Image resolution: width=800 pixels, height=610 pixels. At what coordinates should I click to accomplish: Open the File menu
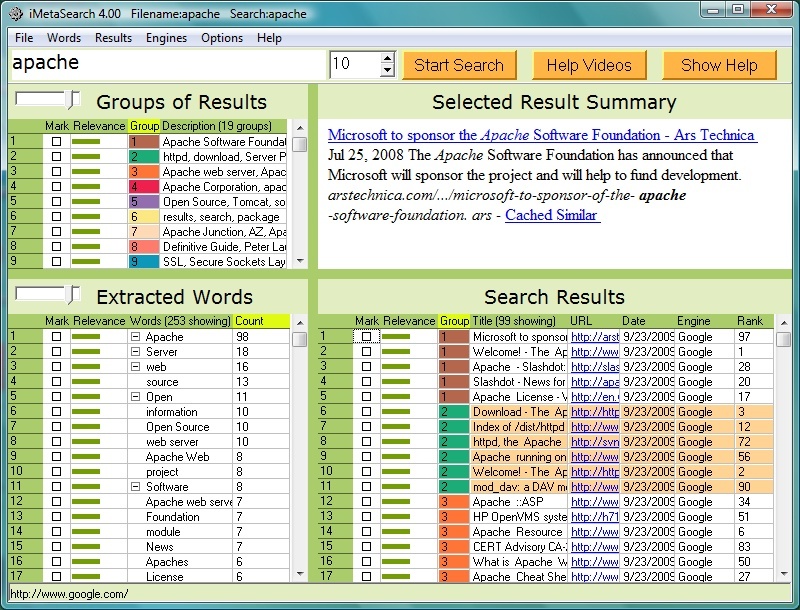[x=24, y=38]
